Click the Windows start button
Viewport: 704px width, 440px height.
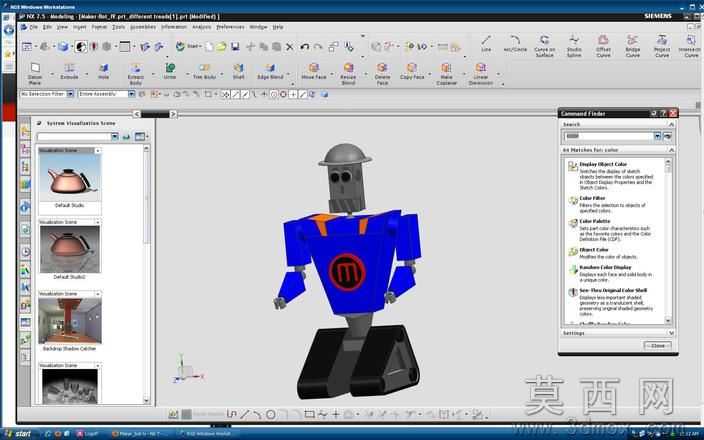[x=17, y=434]
